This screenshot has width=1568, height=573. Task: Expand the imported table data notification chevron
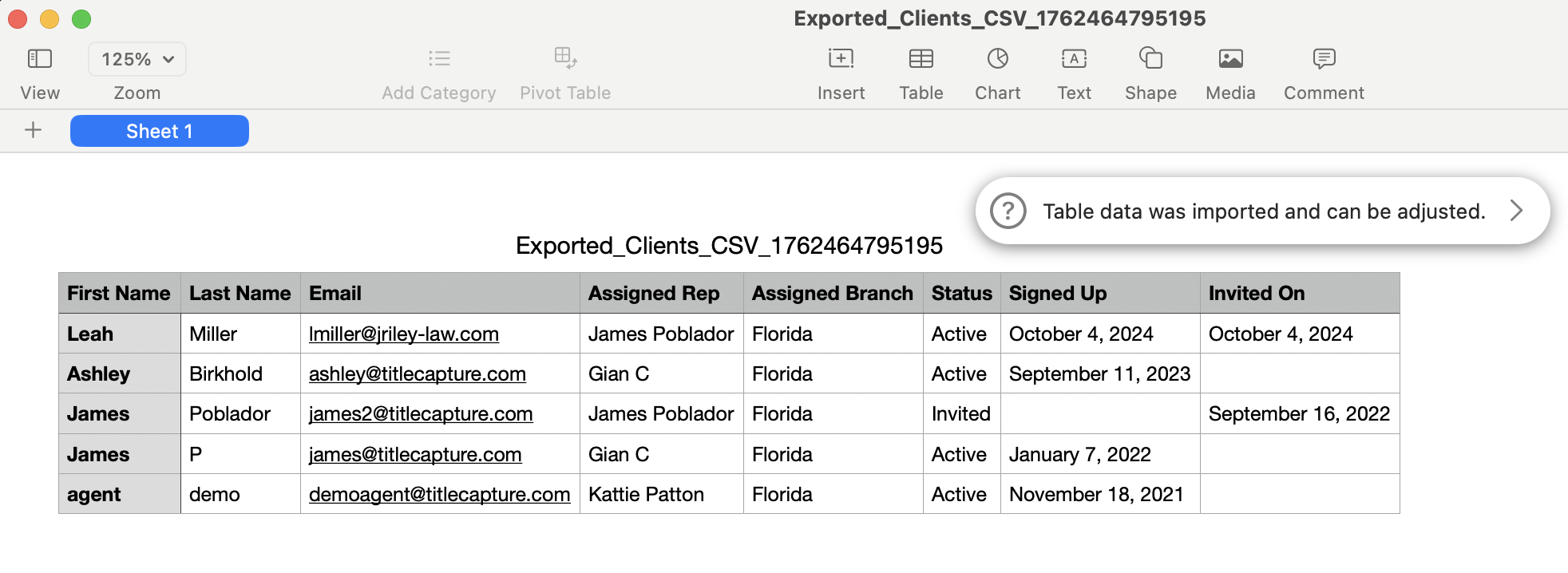click(x=1516, y=211)
